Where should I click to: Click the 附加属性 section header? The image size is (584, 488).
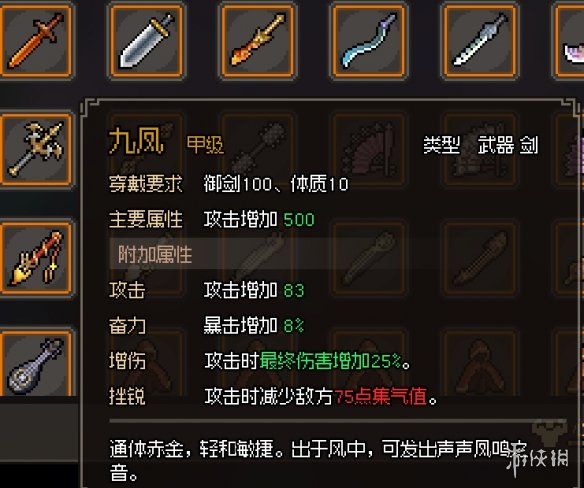pos(155,255)
